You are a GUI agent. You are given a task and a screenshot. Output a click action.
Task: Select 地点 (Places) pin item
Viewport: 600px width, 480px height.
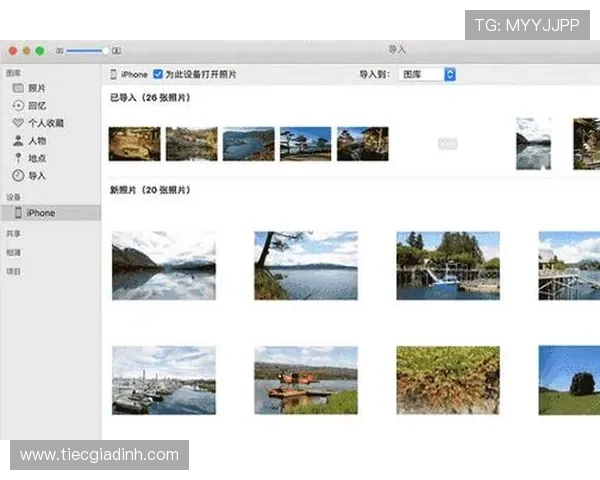[35, 158]
